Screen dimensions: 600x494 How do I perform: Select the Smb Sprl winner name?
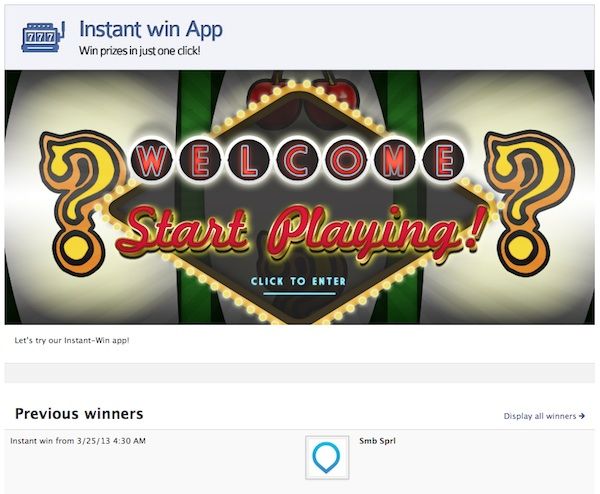(x=378, y=441)
